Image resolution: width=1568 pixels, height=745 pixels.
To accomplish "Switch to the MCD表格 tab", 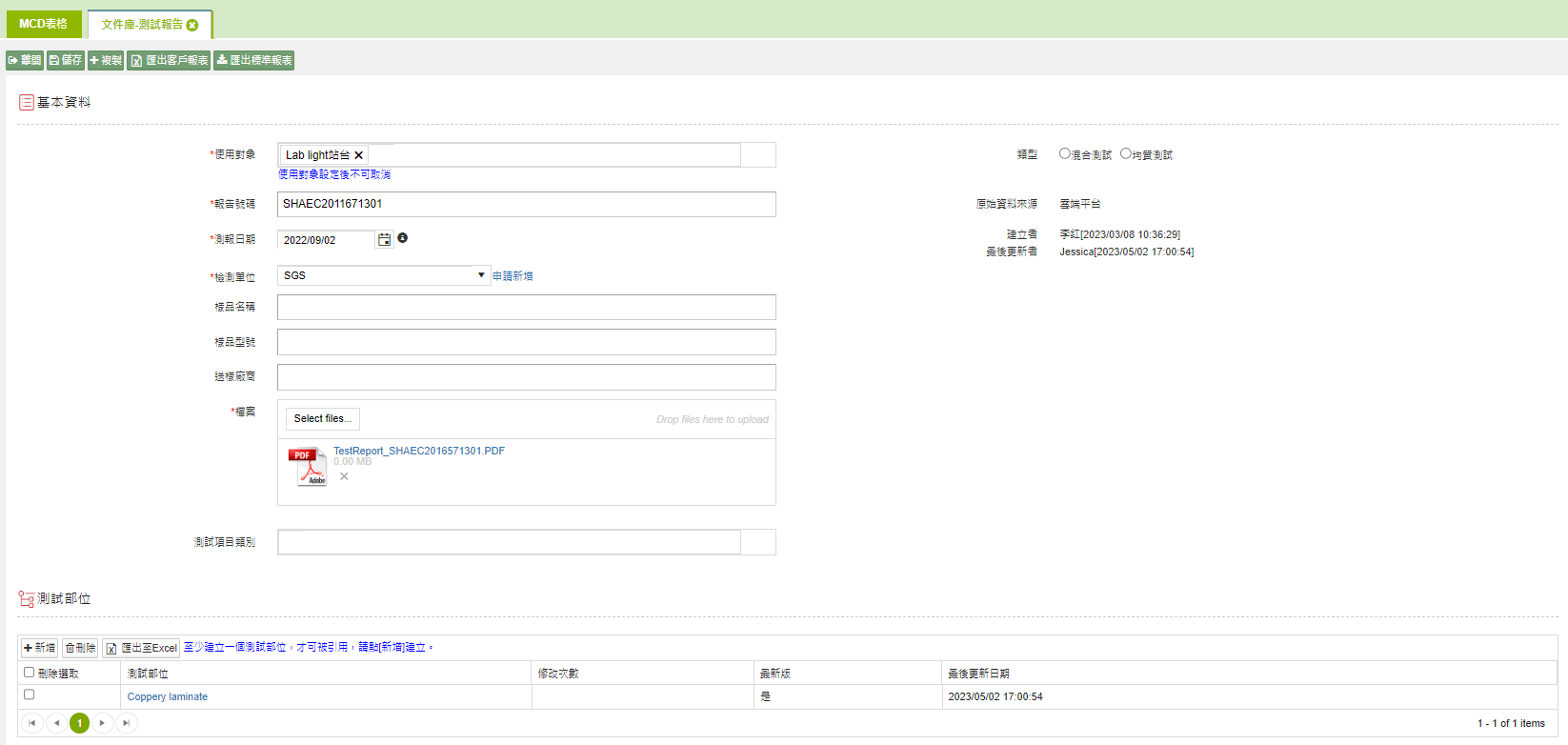I will coord(43,24).
